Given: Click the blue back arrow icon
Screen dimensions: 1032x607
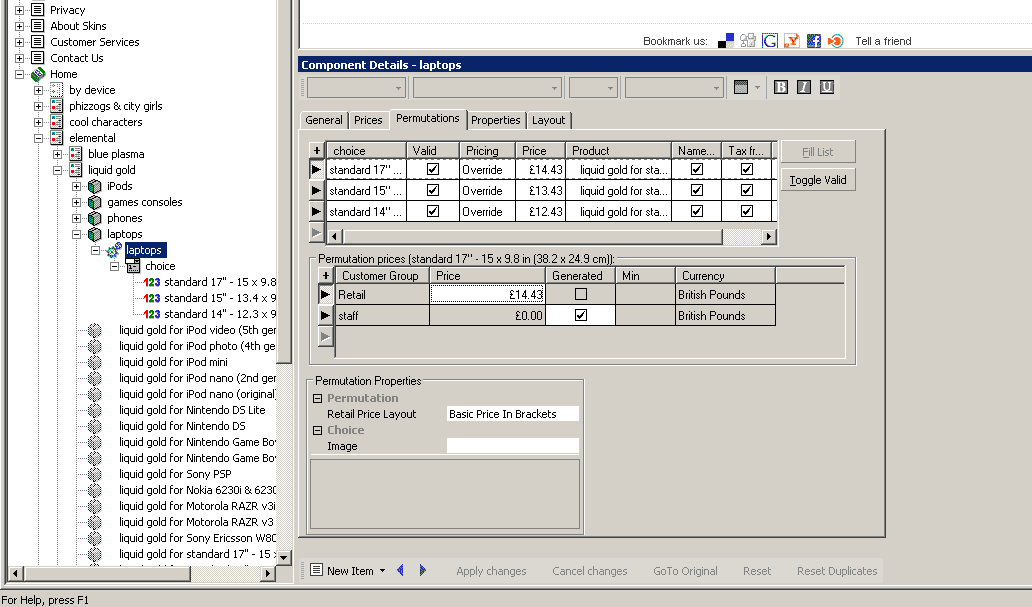Looking at the screenshot, I should [401, 571].
